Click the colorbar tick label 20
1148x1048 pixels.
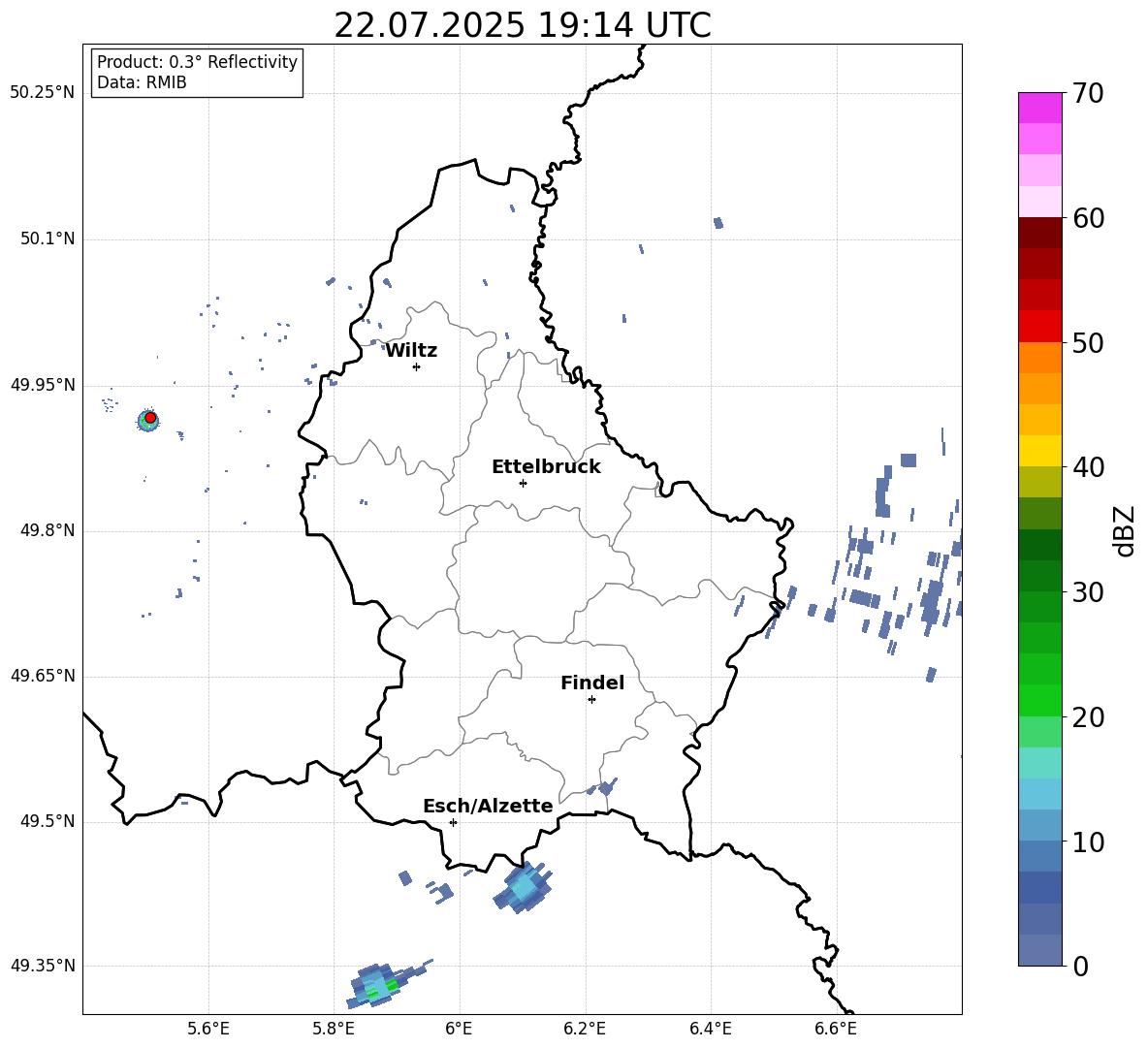pyautogui.click(x=1087, y=717)
